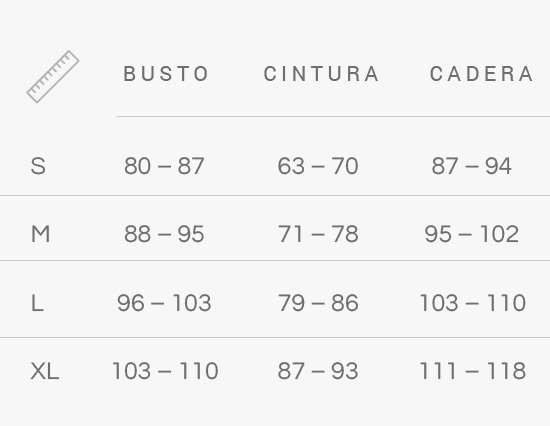Select the BUSTO column header

coord(166,74)
